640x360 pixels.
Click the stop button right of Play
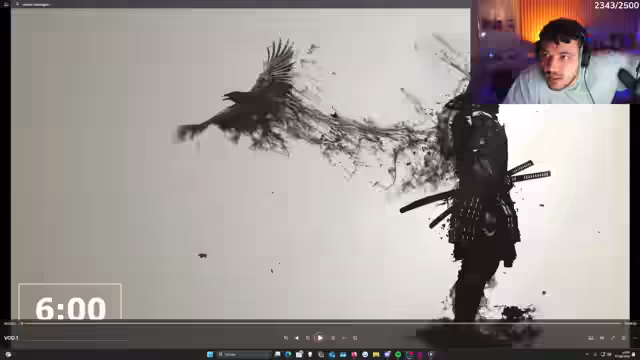(x=333, y=338)
